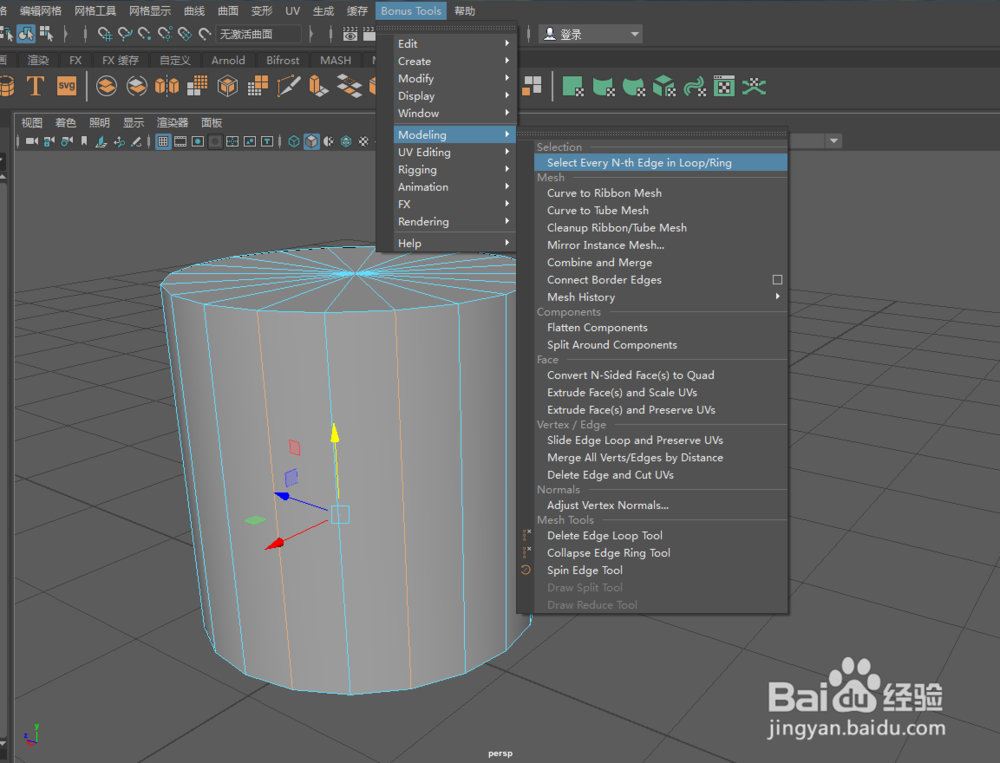Toggle the viewport grid display
Image resolution: width=1000 pixels, height=763 pixels.
(163, 141)
